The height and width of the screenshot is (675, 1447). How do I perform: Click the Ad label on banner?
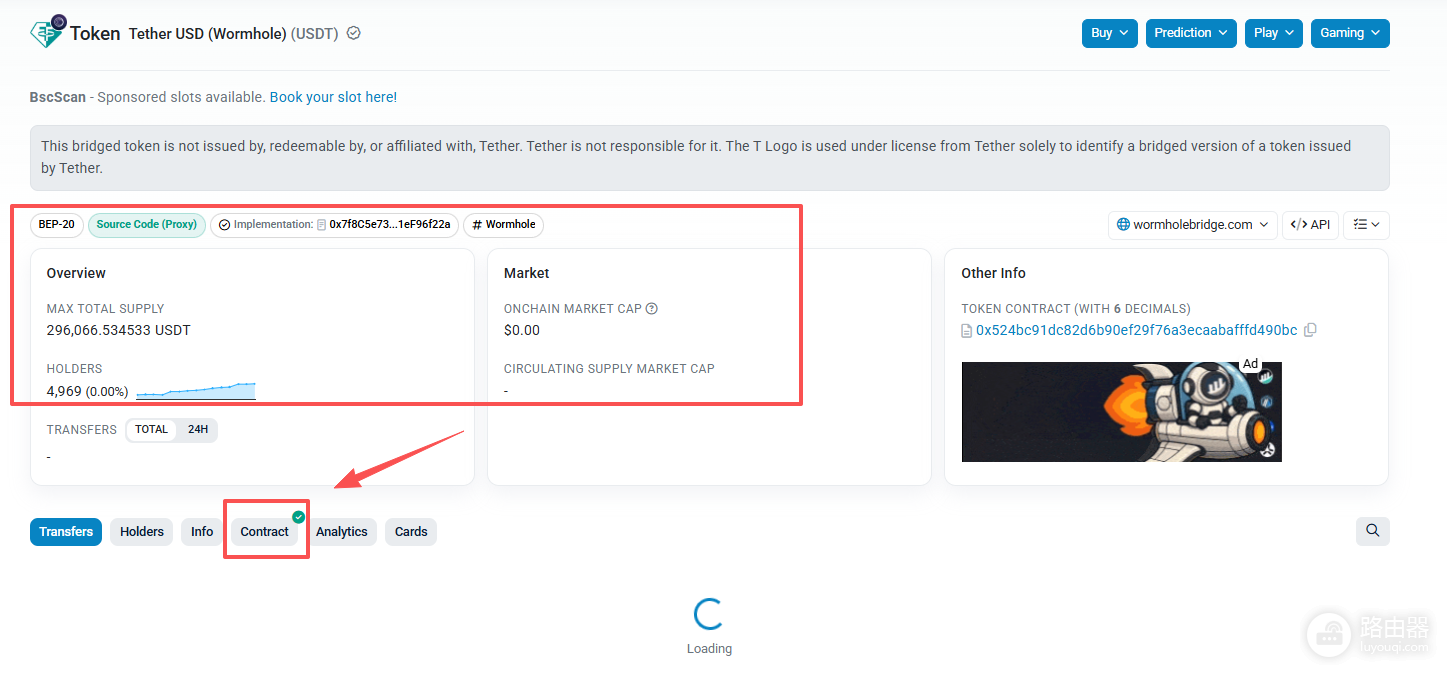click(1250, 364)
